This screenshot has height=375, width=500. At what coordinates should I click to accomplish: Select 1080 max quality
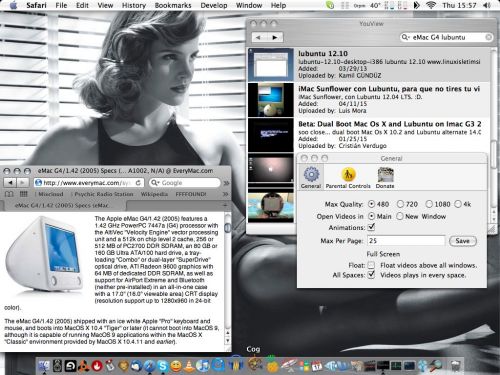[x=429, y=204]
